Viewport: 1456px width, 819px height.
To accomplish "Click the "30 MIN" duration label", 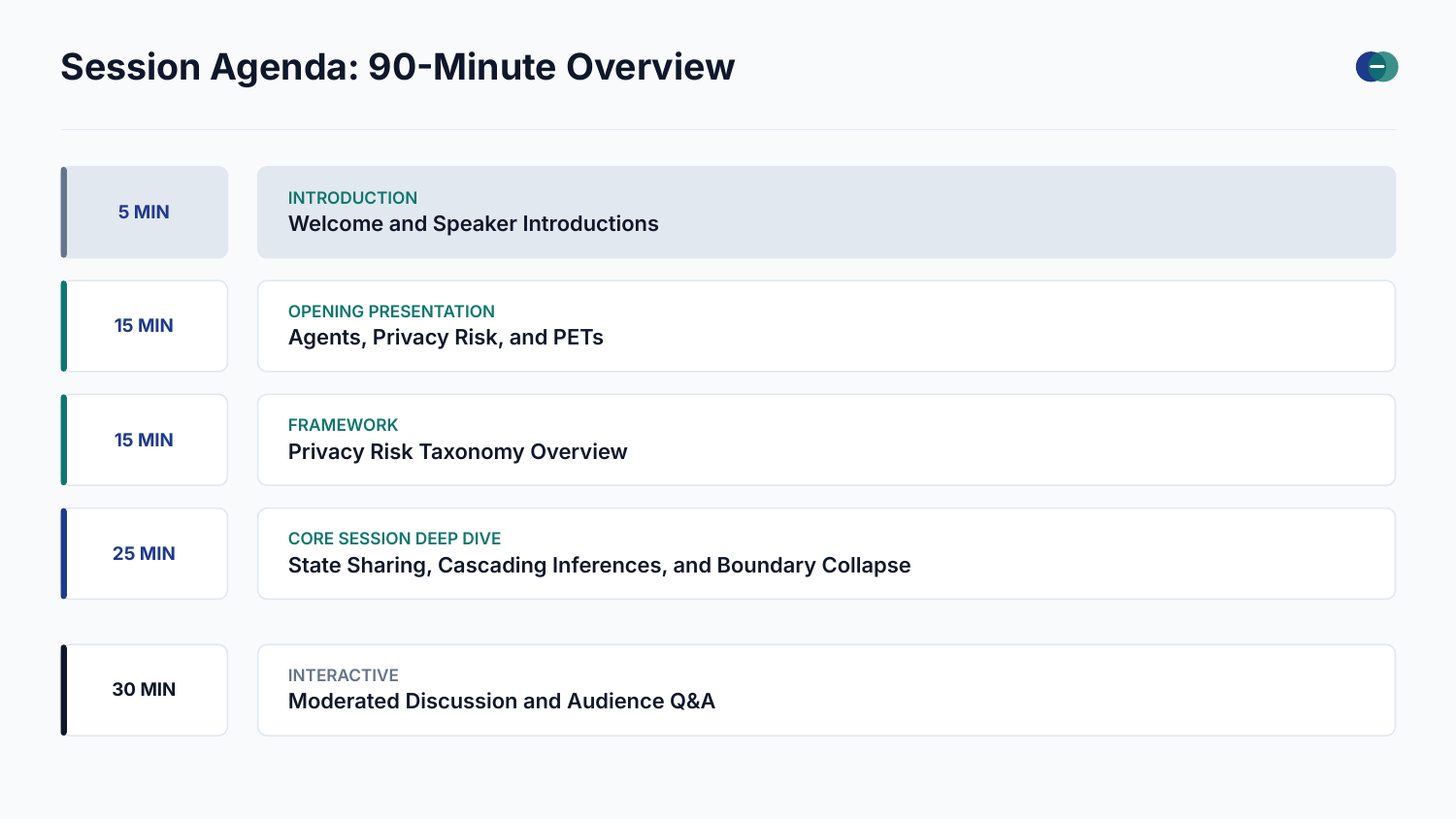I will pos(144,690).
